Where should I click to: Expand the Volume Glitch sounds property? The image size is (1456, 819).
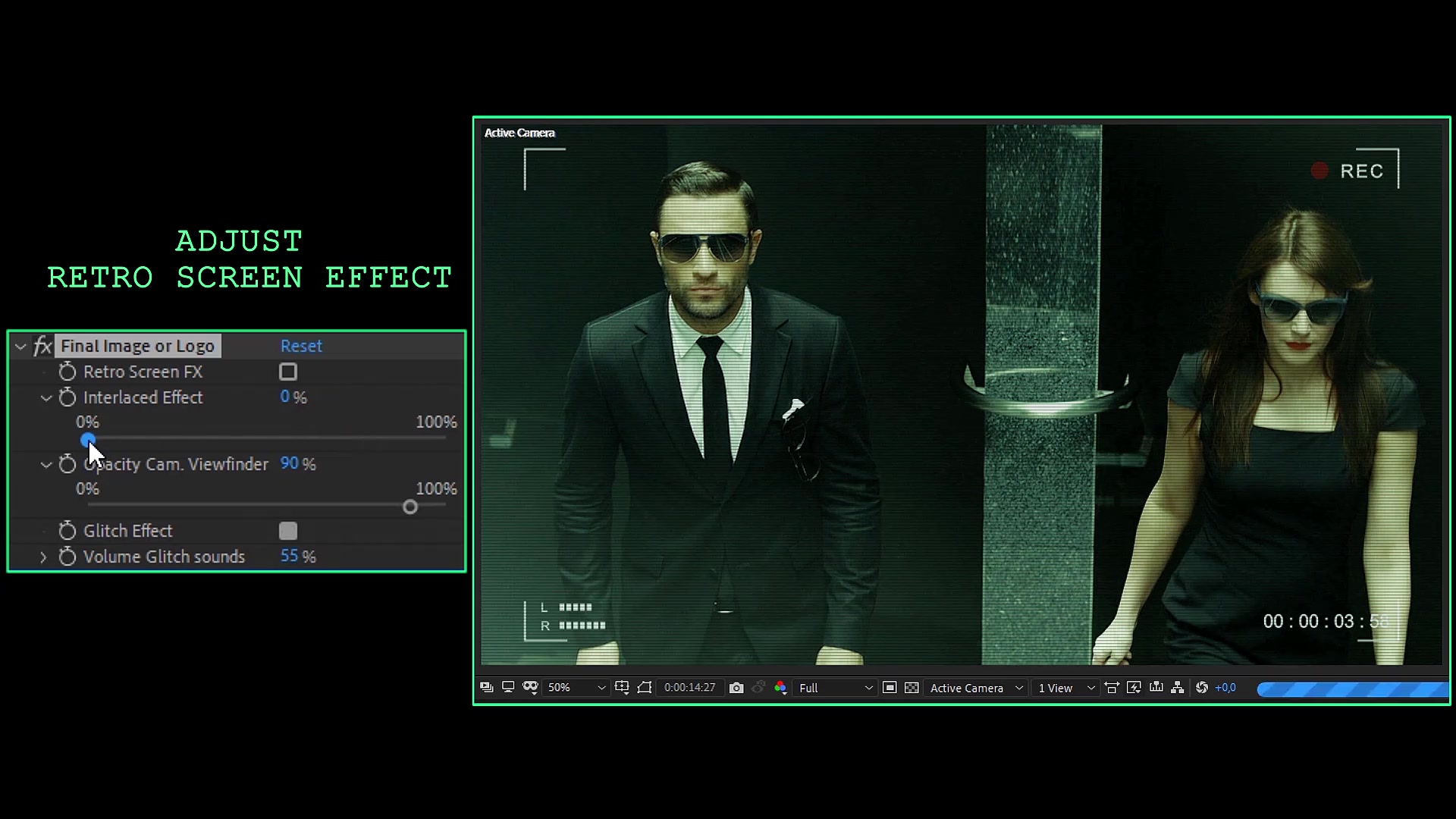tap(43, 557)
